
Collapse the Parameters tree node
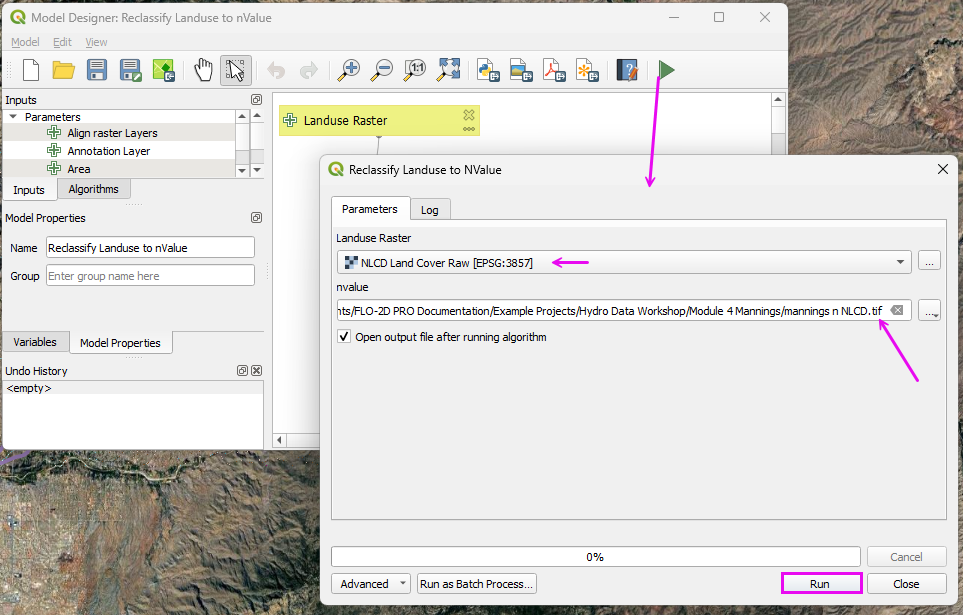(x=13, y=117)
